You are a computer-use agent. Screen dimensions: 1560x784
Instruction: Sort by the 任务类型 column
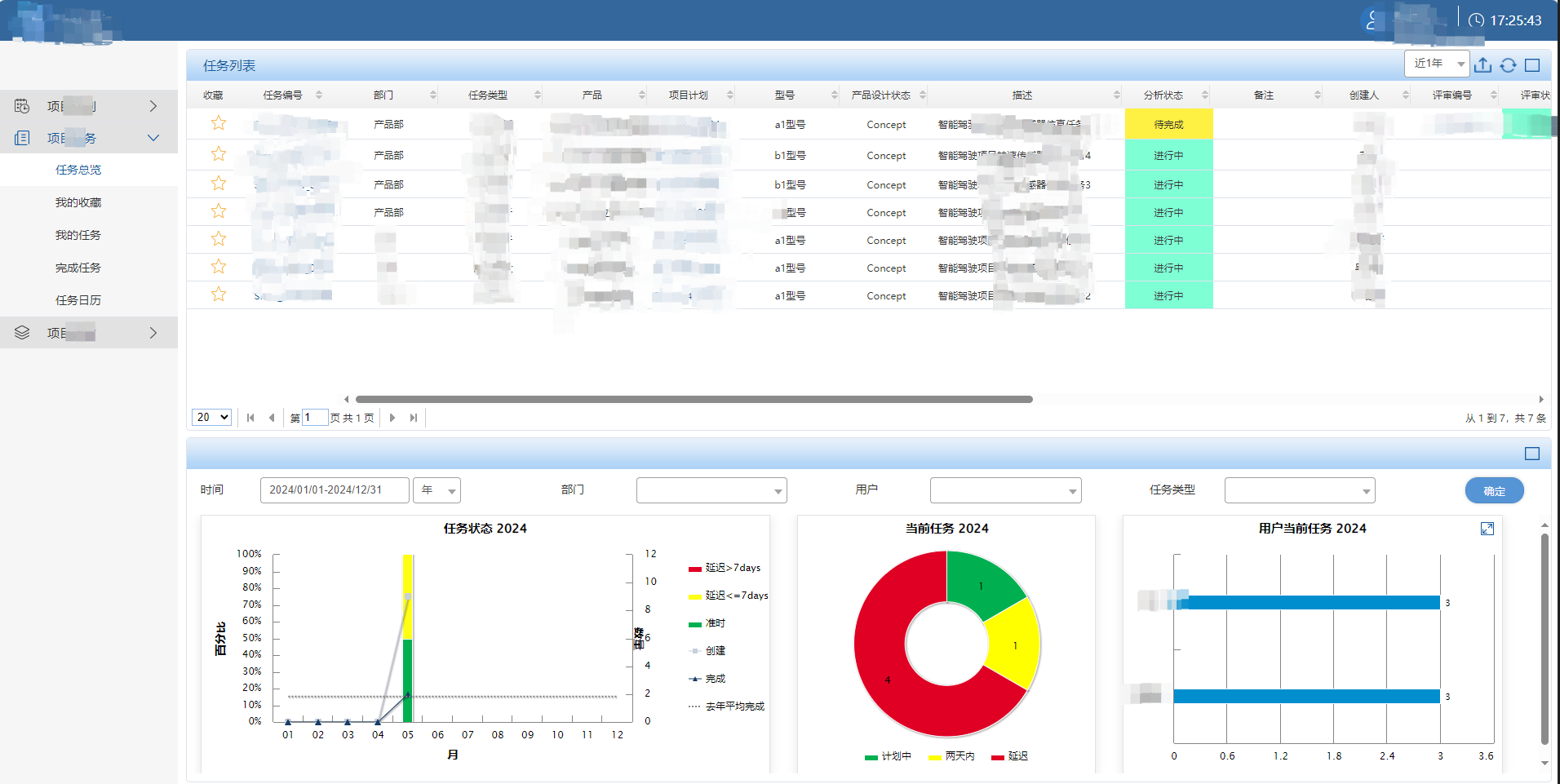537,95
